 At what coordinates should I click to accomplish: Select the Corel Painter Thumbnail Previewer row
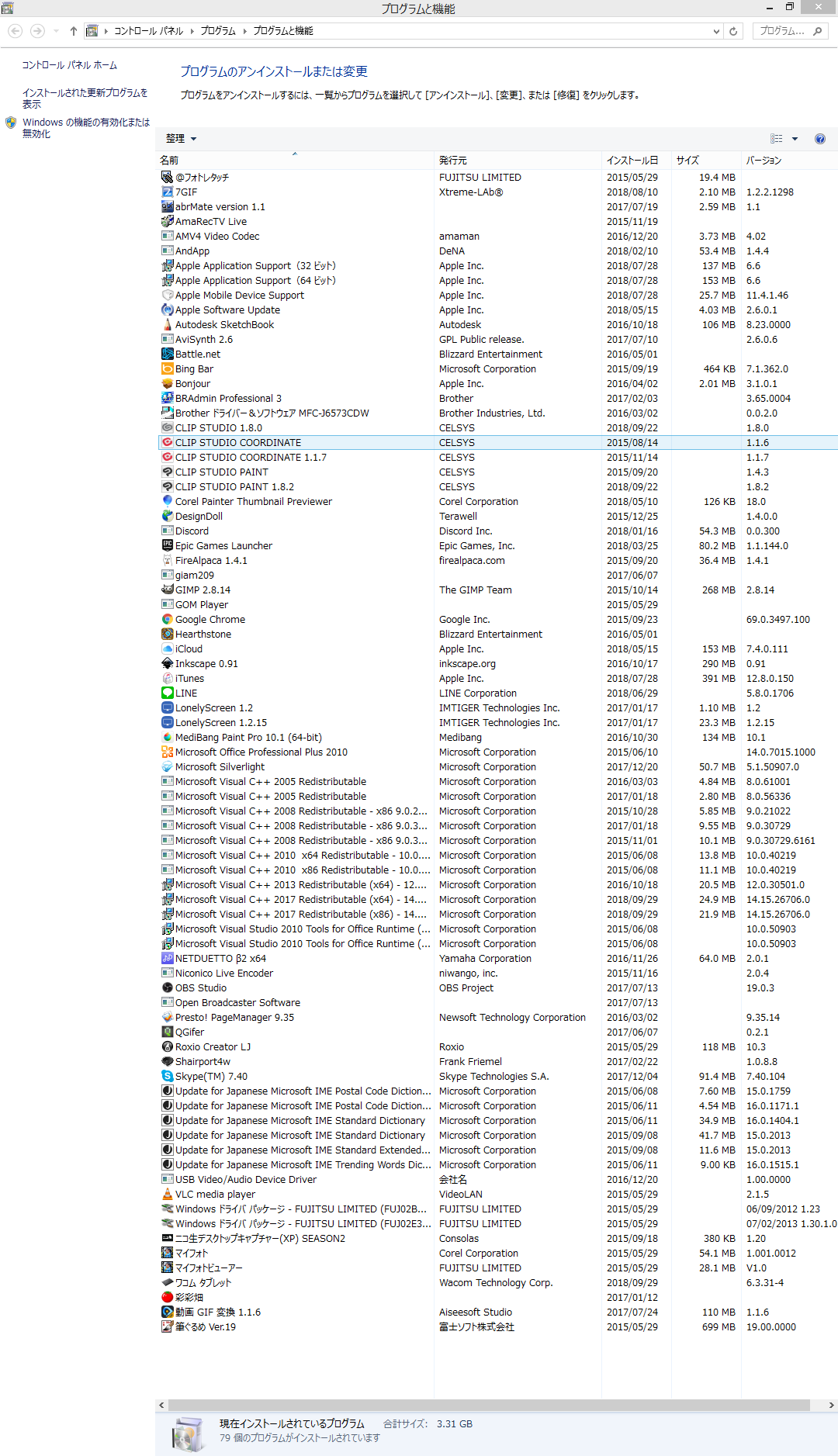coord(497,501)
